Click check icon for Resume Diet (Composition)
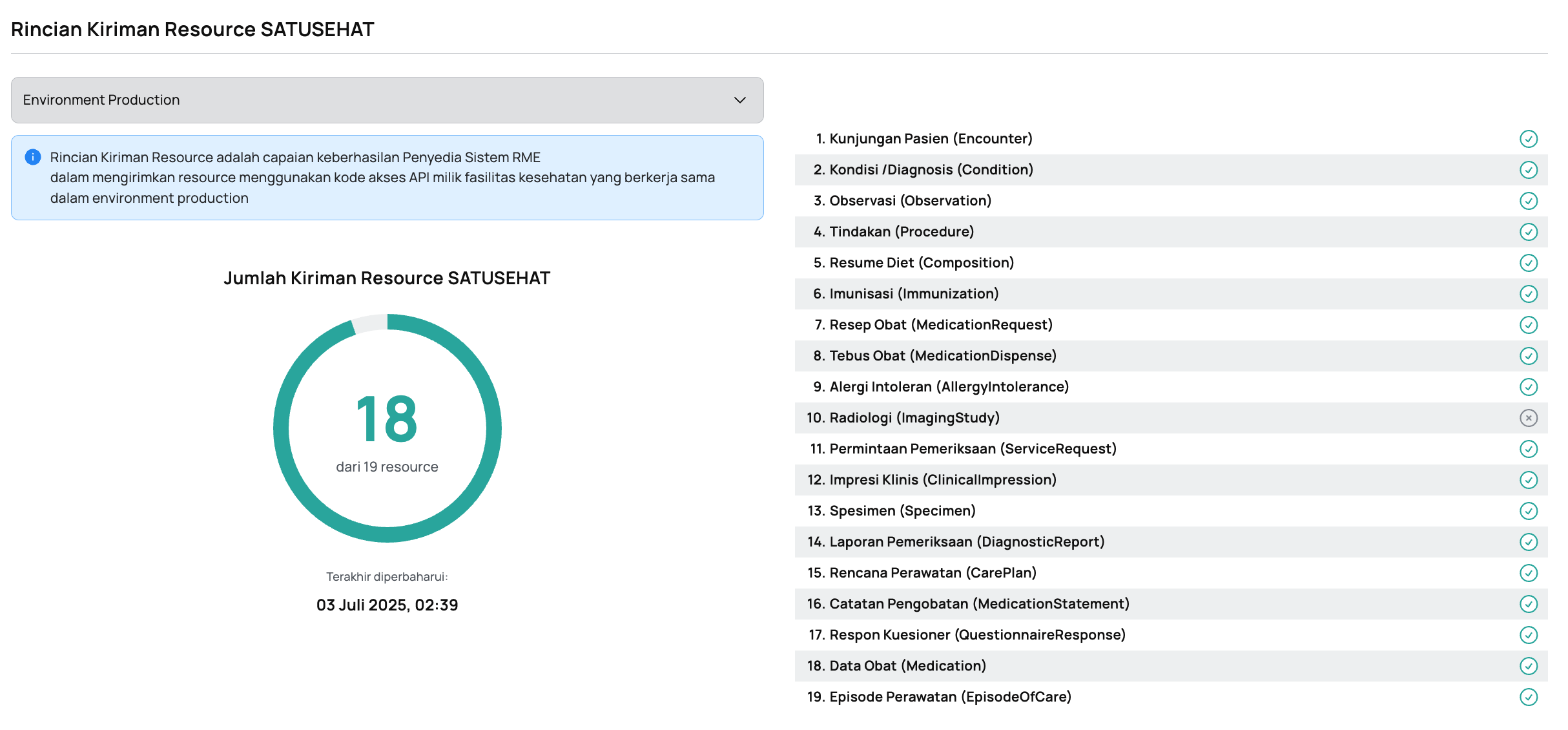 pos(1528,263)
